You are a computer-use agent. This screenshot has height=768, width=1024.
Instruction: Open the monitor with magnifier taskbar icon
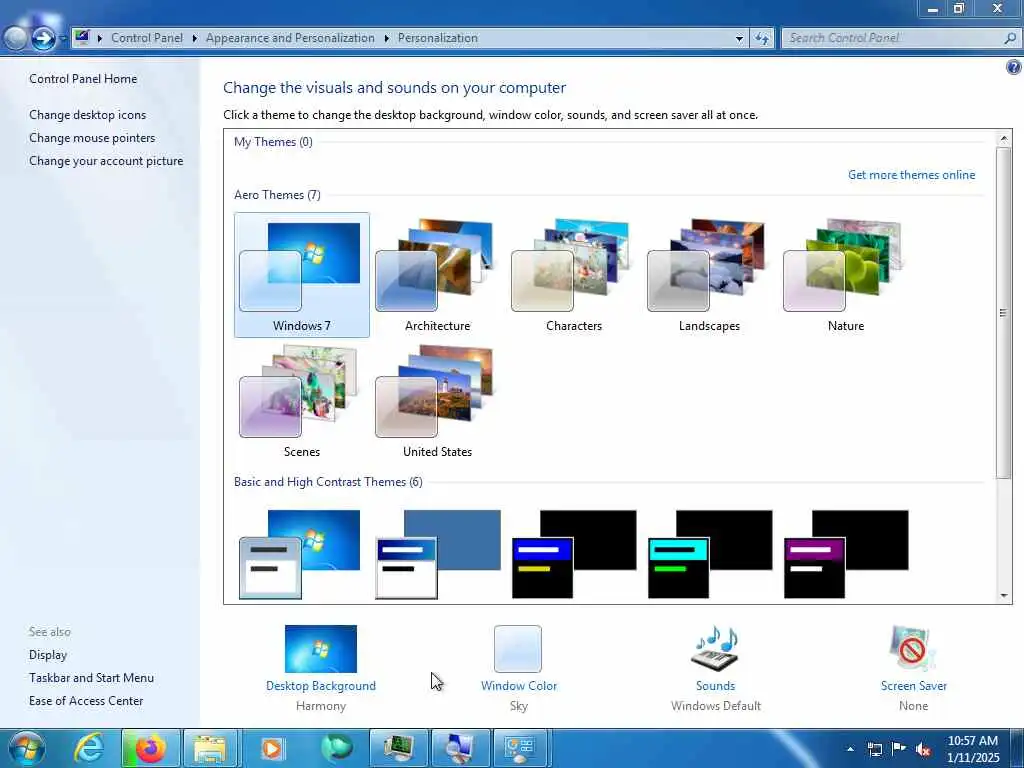point(460,748)
